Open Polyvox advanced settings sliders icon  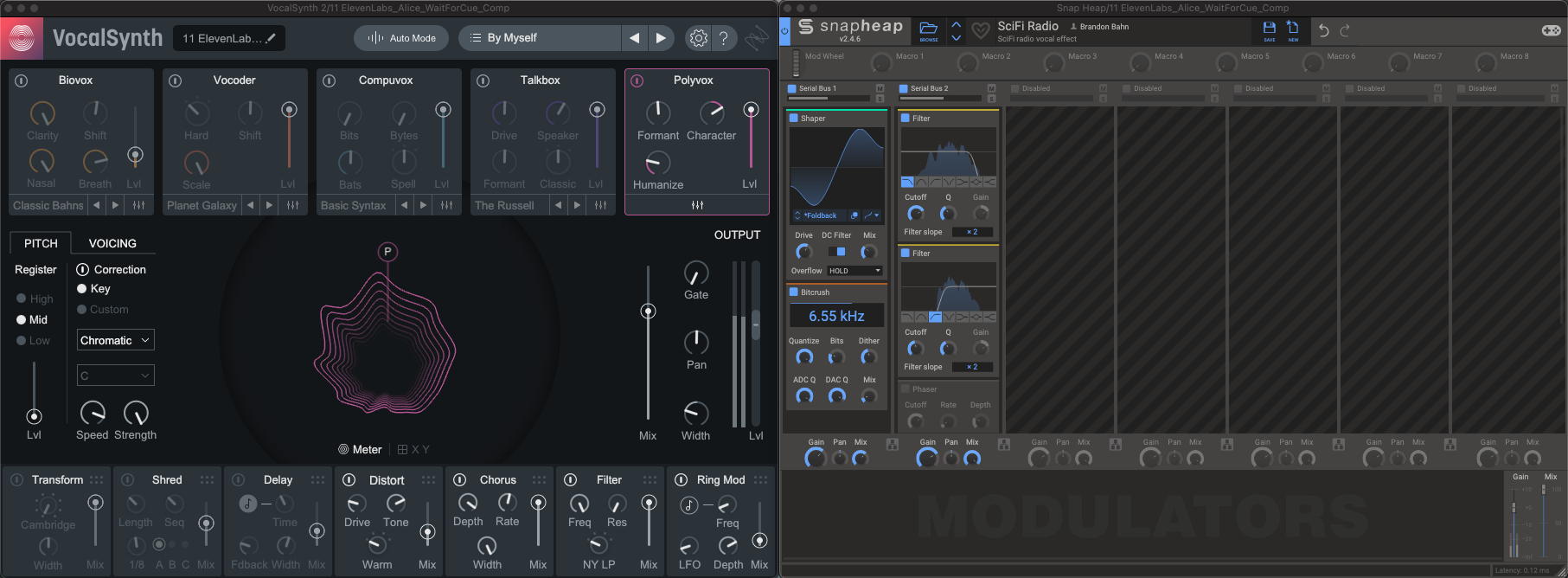[697, 205]
